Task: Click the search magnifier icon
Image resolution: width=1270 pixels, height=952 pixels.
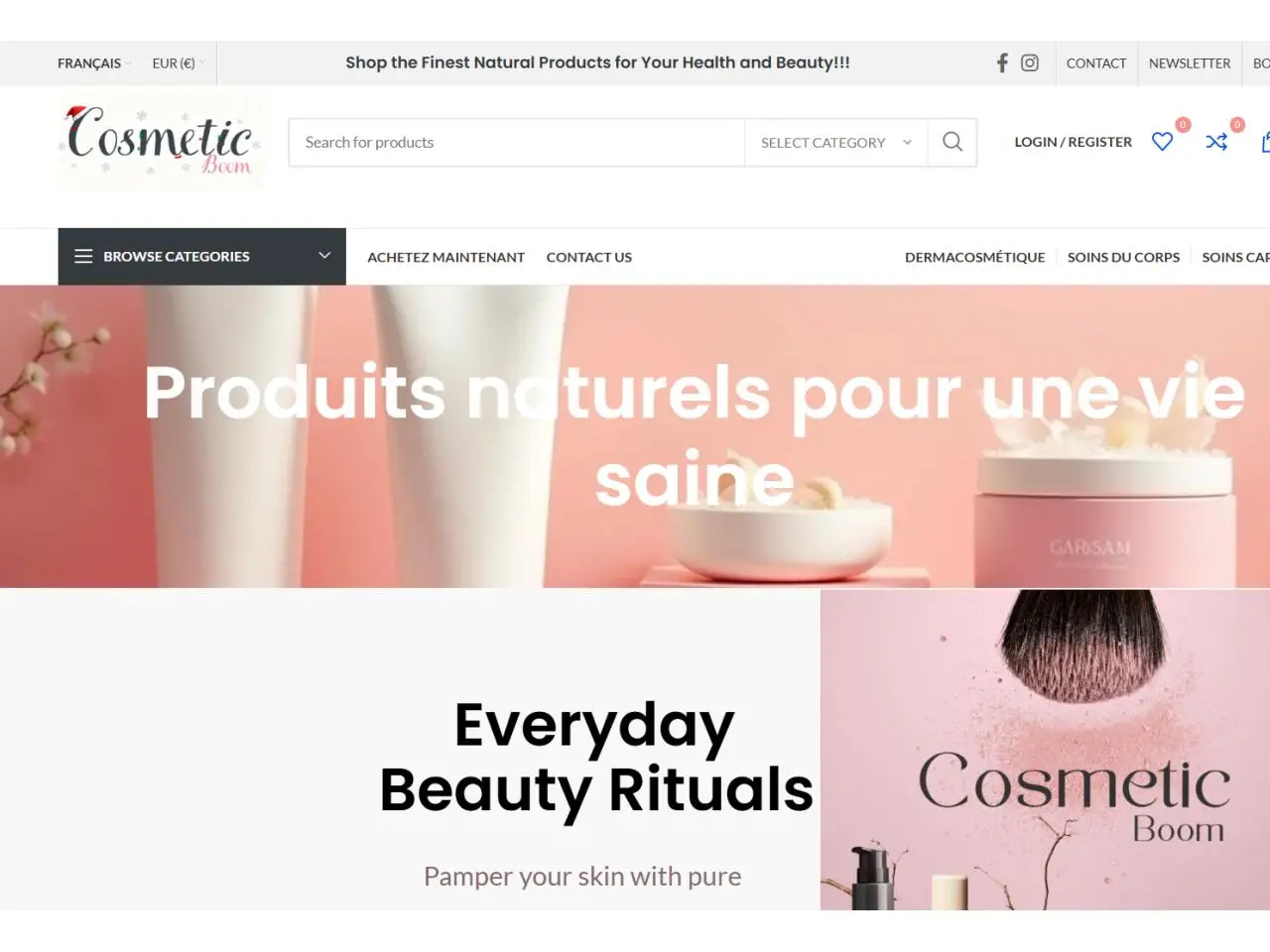Action: click(952, 142)
